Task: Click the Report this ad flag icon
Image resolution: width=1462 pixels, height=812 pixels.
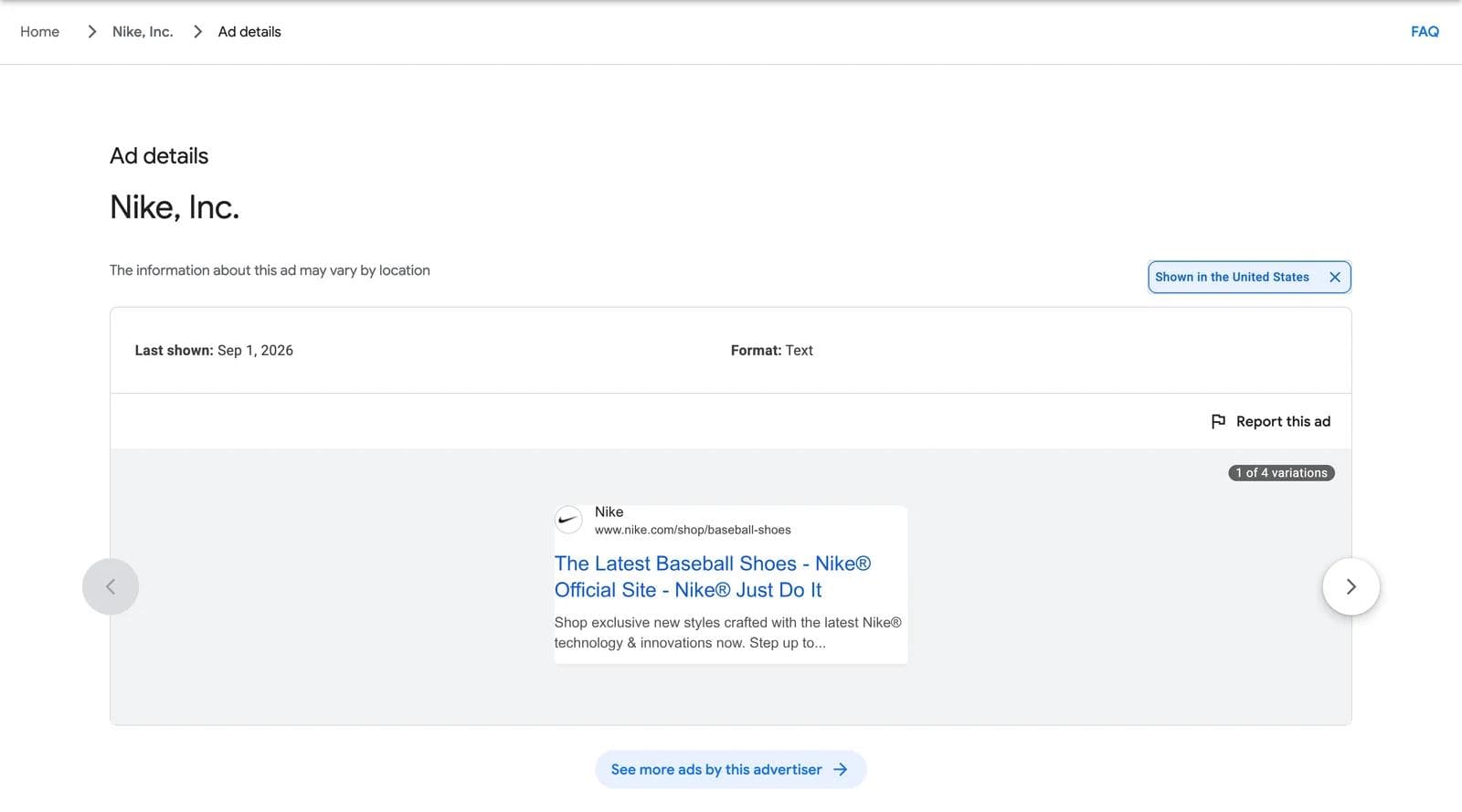Action: point(1218,421)
